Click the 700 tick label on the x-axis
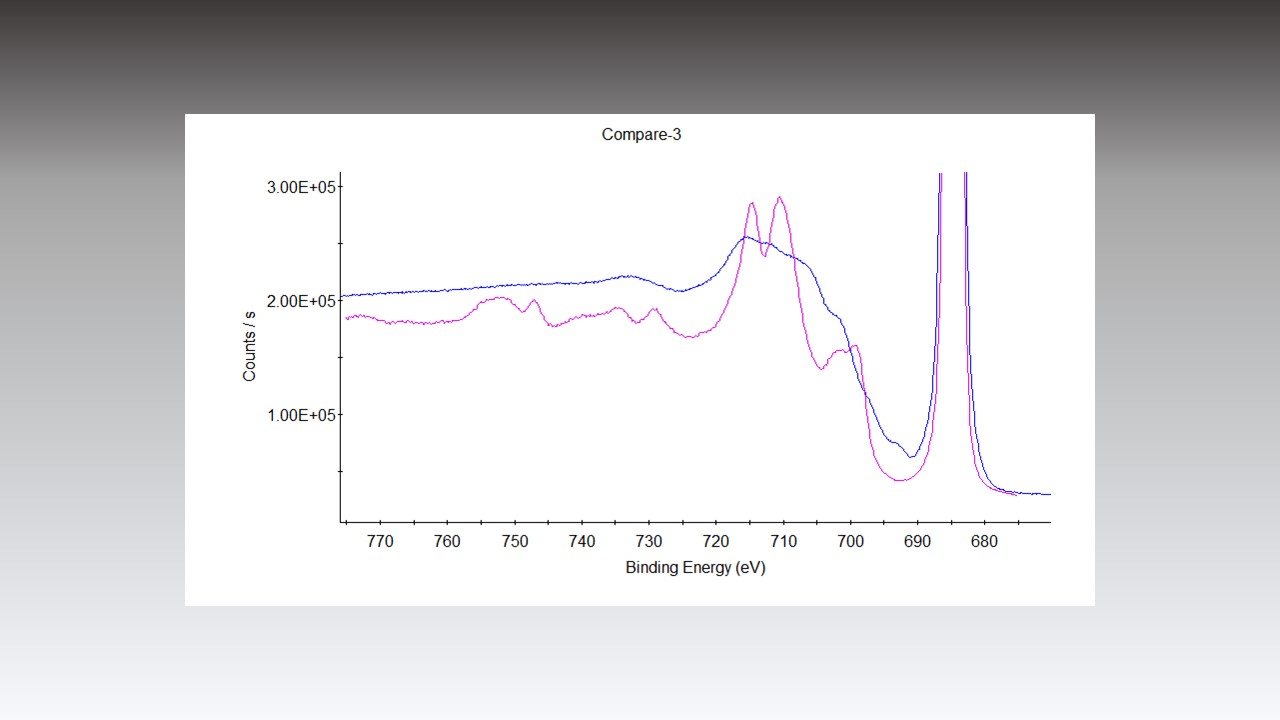1280x720 pixels. coord(852,538)
